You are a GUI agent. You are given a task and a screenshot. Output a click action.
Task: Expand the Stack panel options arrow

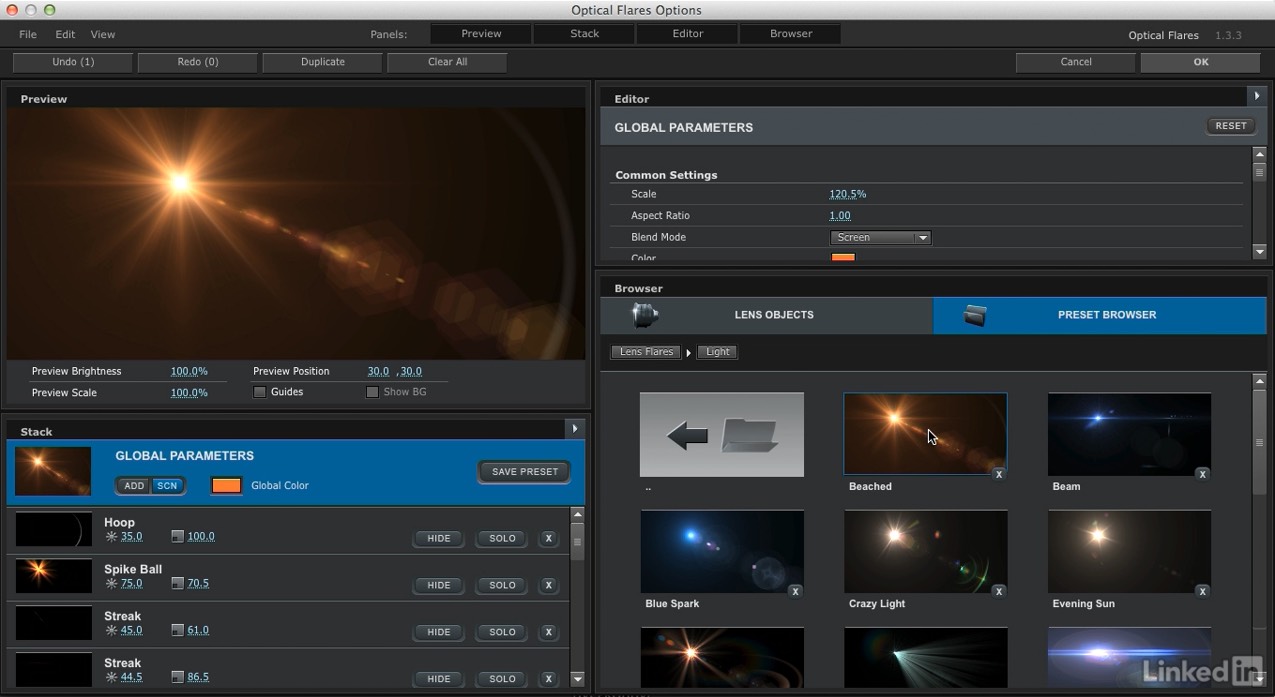click(574, 429)
